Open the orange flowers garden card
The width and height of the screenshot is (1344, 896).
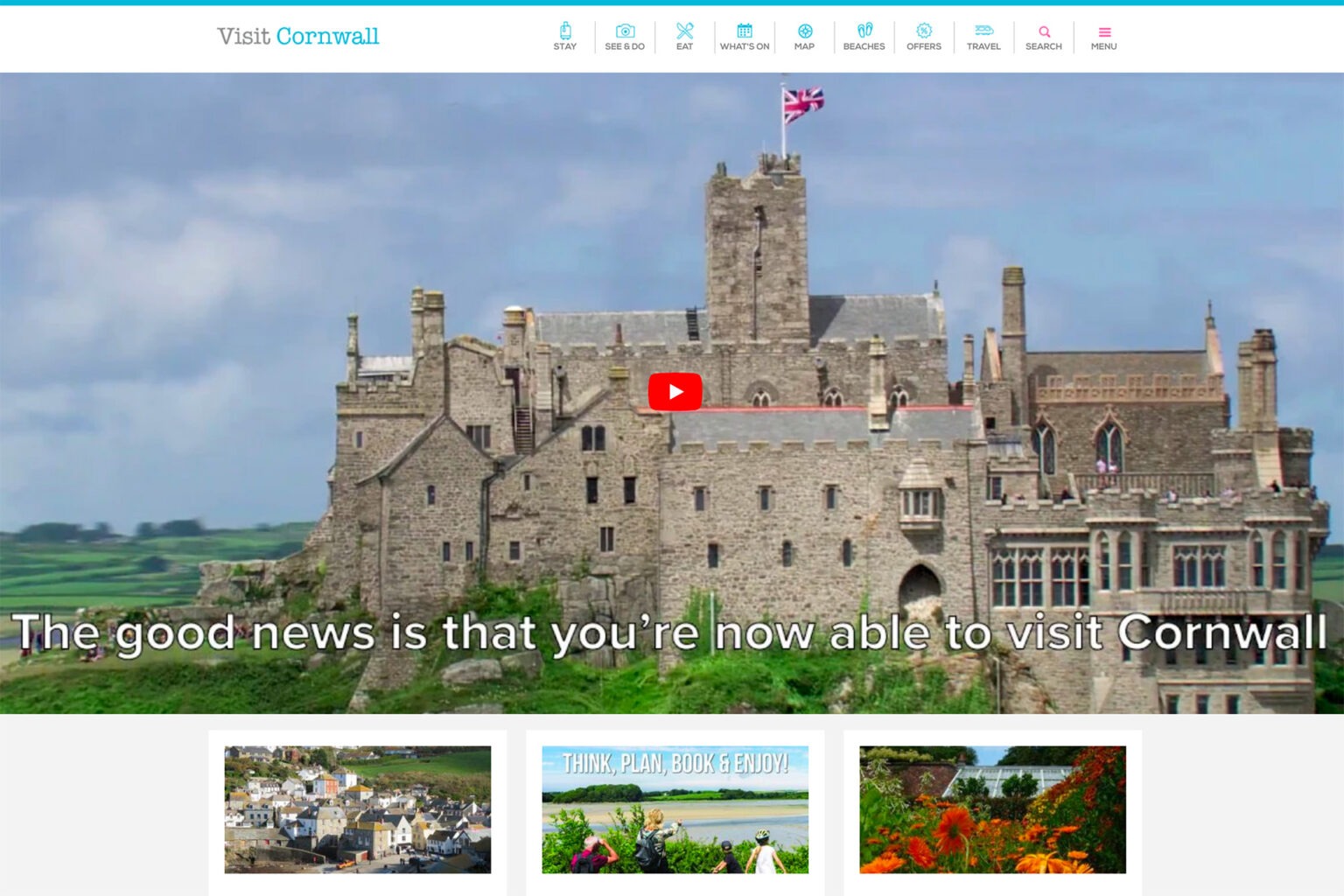(x=993, y=809)
